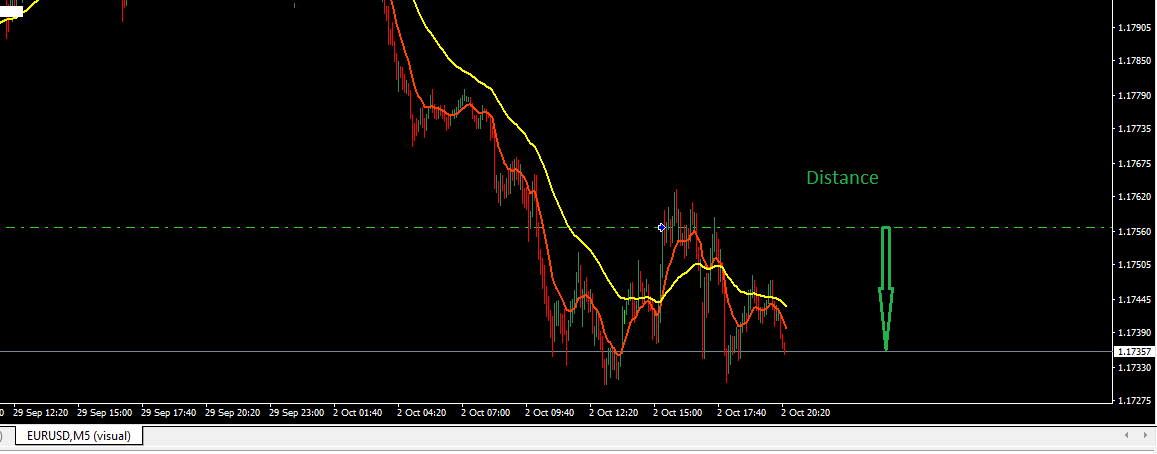The height and width of the screenshot is (454, 1157).
Task: Click the current price label 1.17357
Action: point(1133,352)
